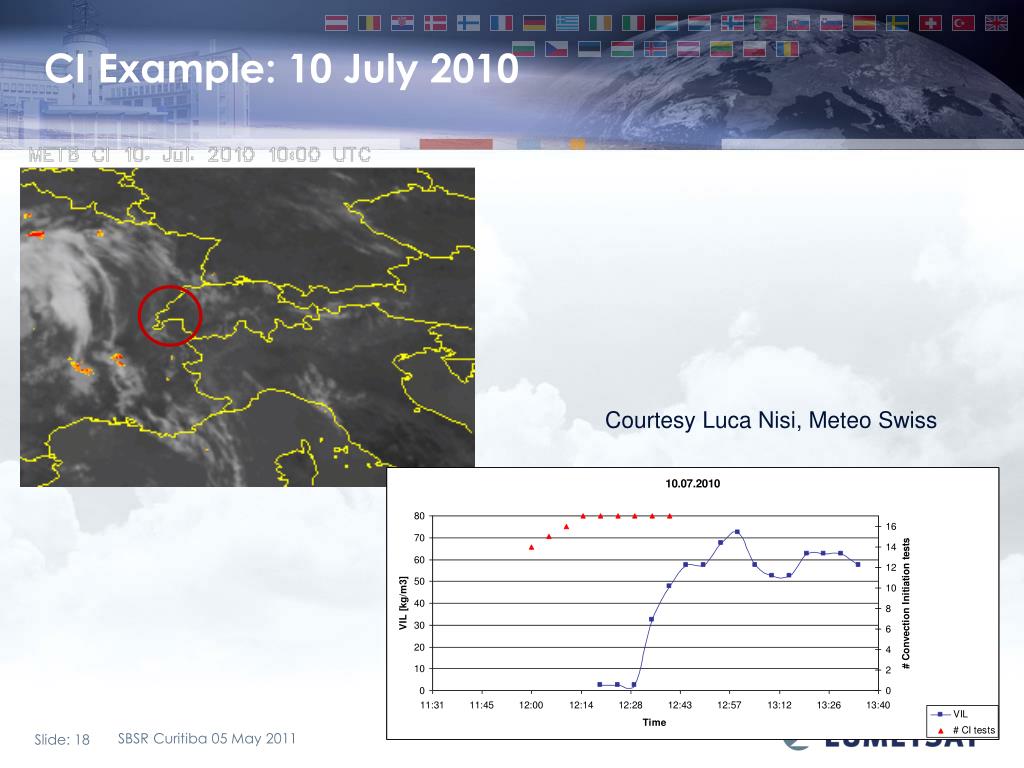Image resolution: width=1024 pixels, height=768 pixels.
Task: Click the '12:00' time tick label
Action: [531, 705]
